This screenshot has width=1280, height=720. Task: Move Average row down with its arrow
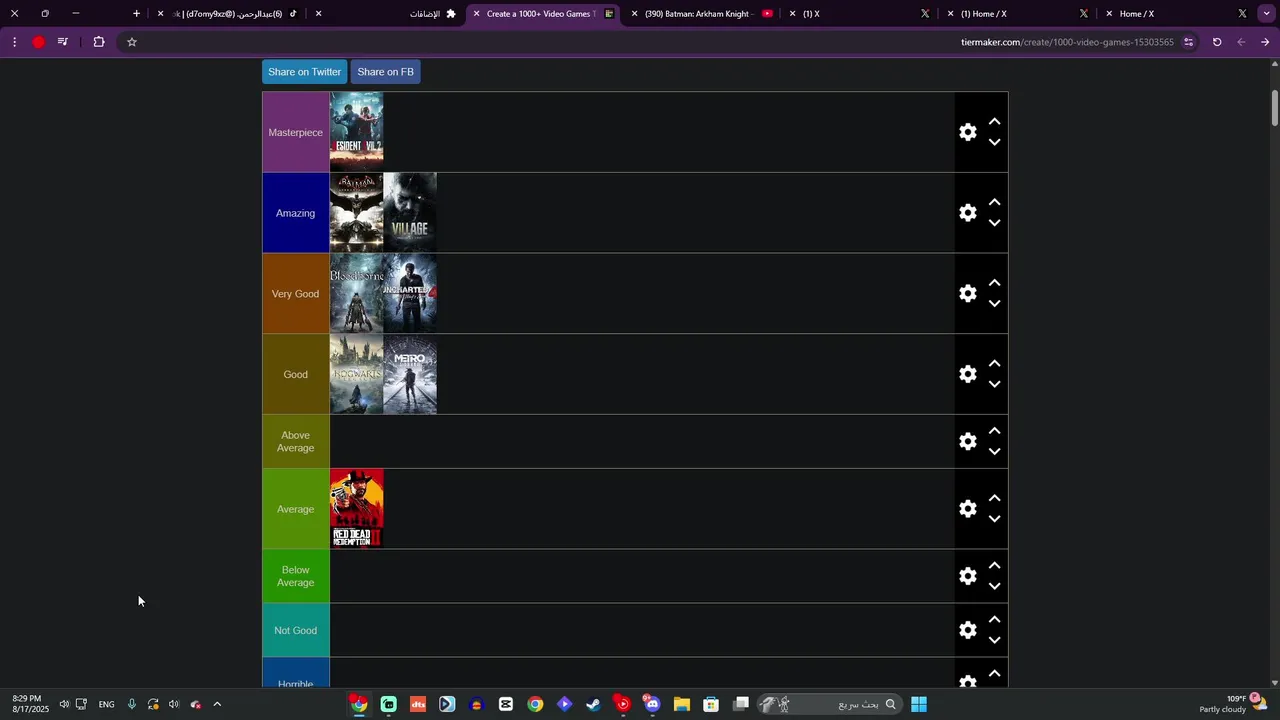pos(994,519)
